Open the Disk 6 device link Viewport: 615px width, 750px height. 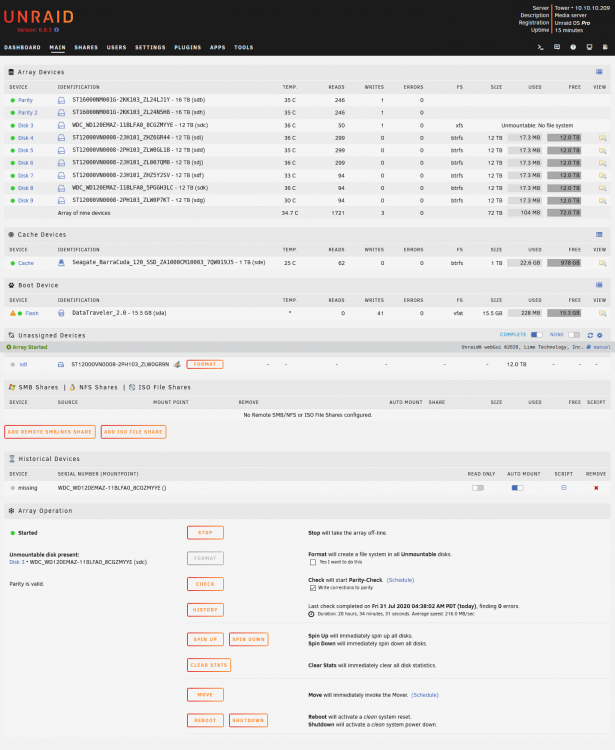[26, 163]
